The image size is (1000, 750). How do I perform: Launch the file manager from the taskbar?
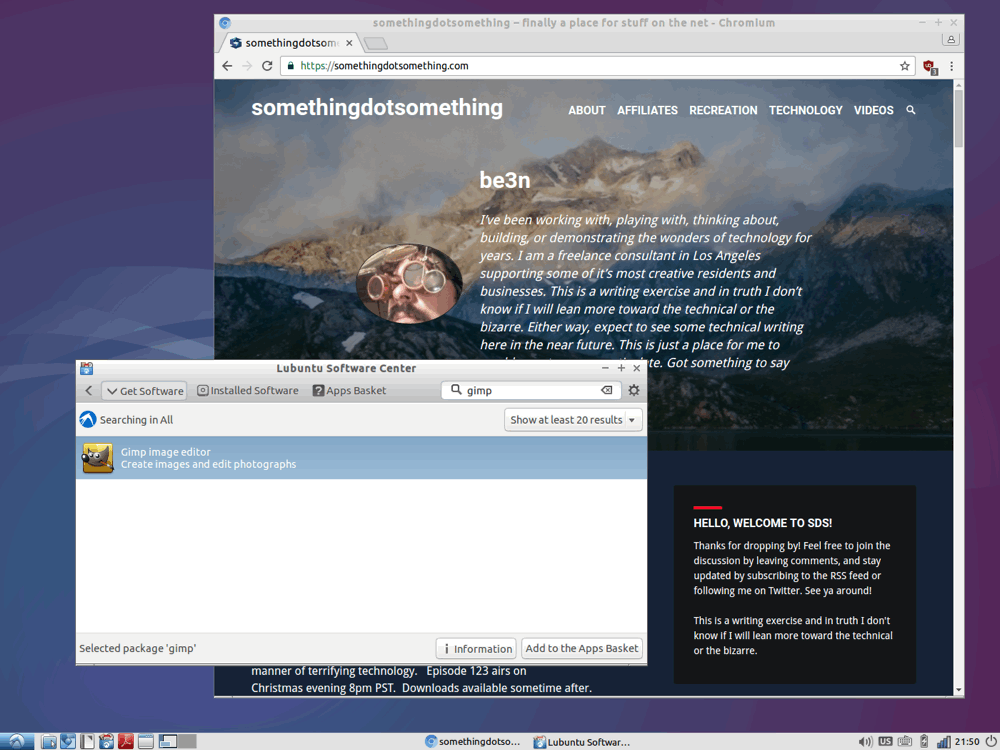click(x=48, y=741)
